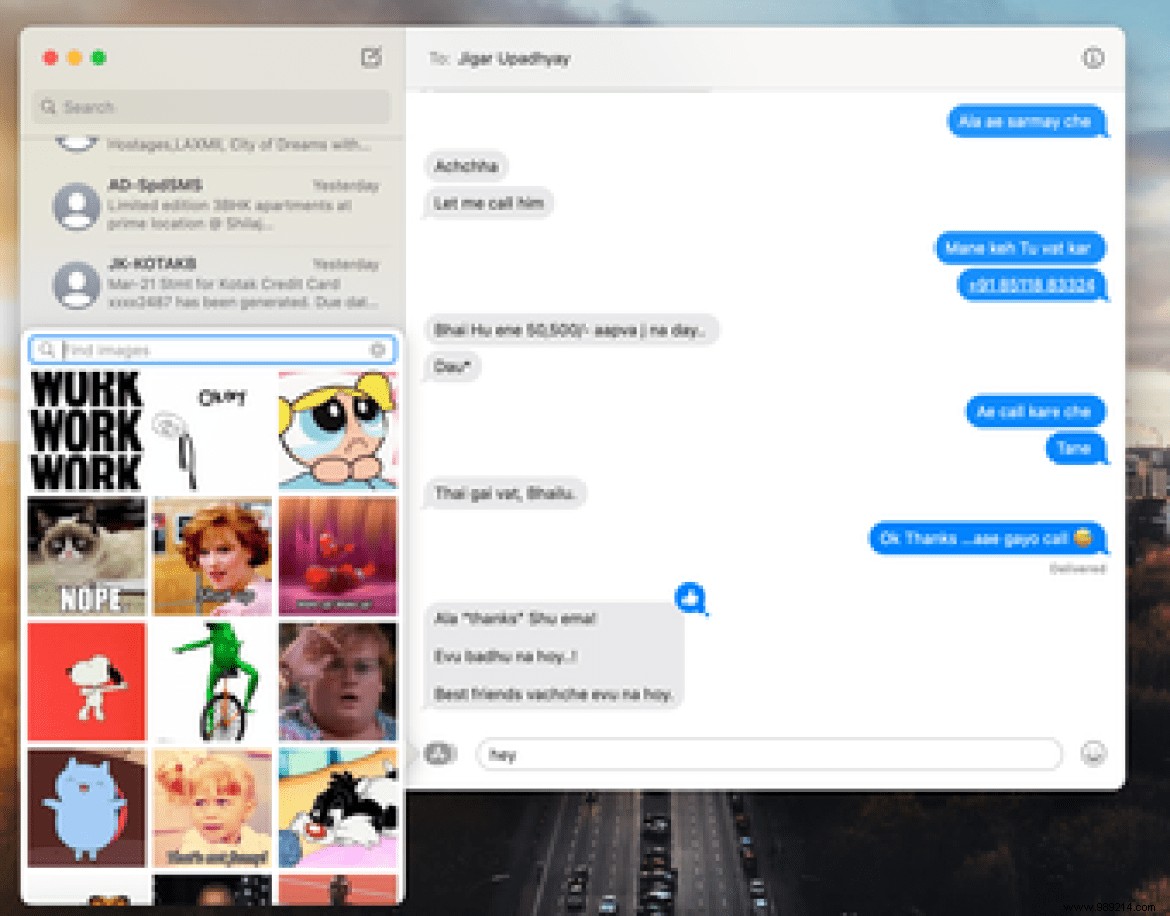Open the AD-SpdSMS contact avatar

point(77,206)
